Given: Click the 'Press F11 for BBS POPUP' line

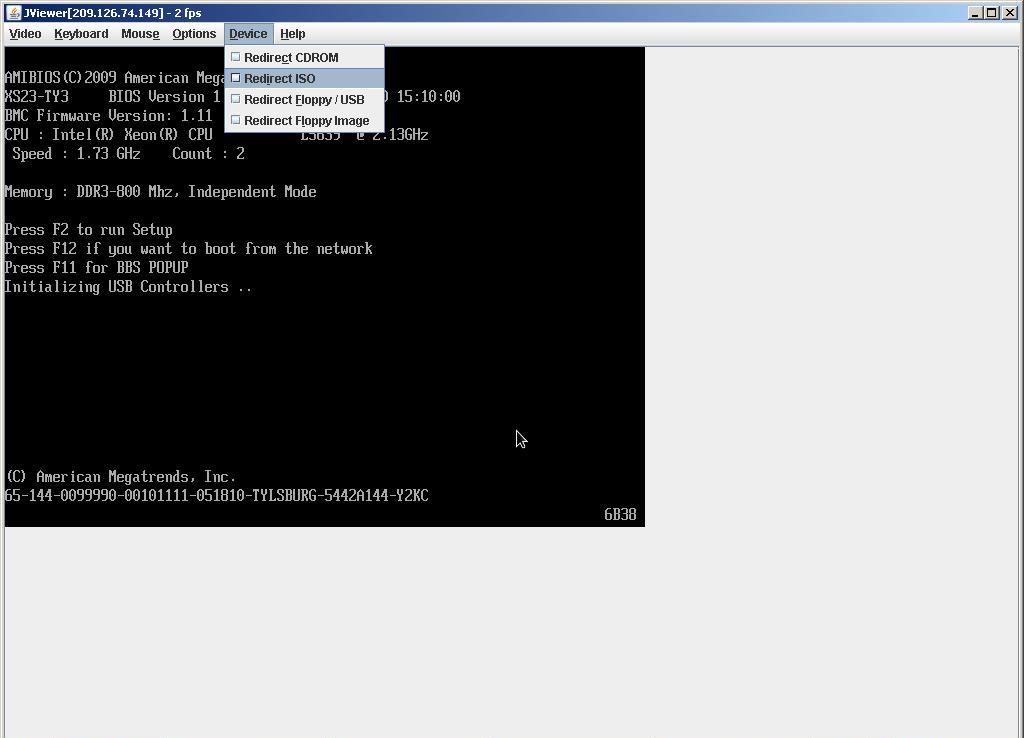Looking at the screenshot, I should (97, 268).
